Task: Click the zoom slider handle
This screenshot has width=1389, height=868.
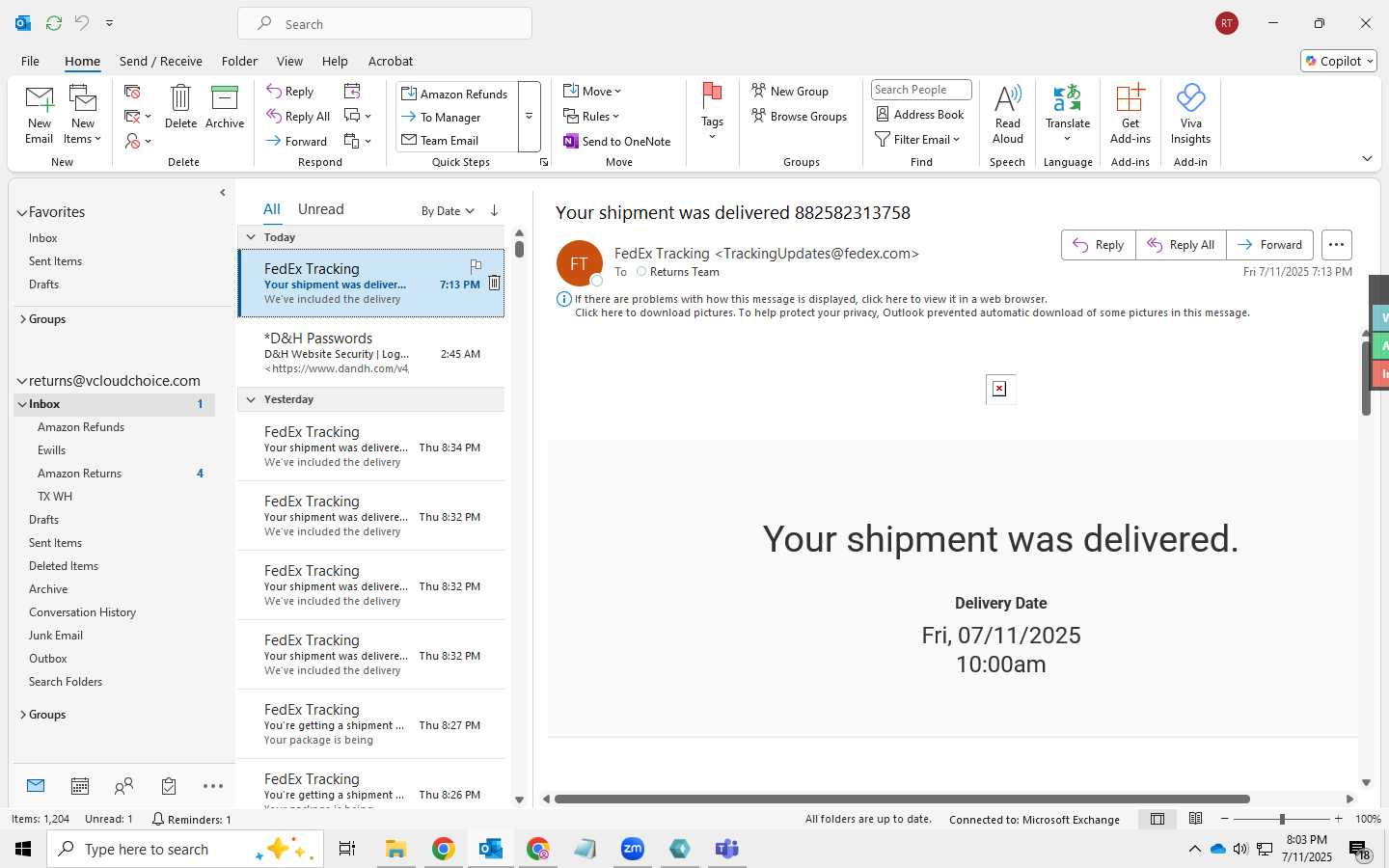Action: (x=1282, y=819)
